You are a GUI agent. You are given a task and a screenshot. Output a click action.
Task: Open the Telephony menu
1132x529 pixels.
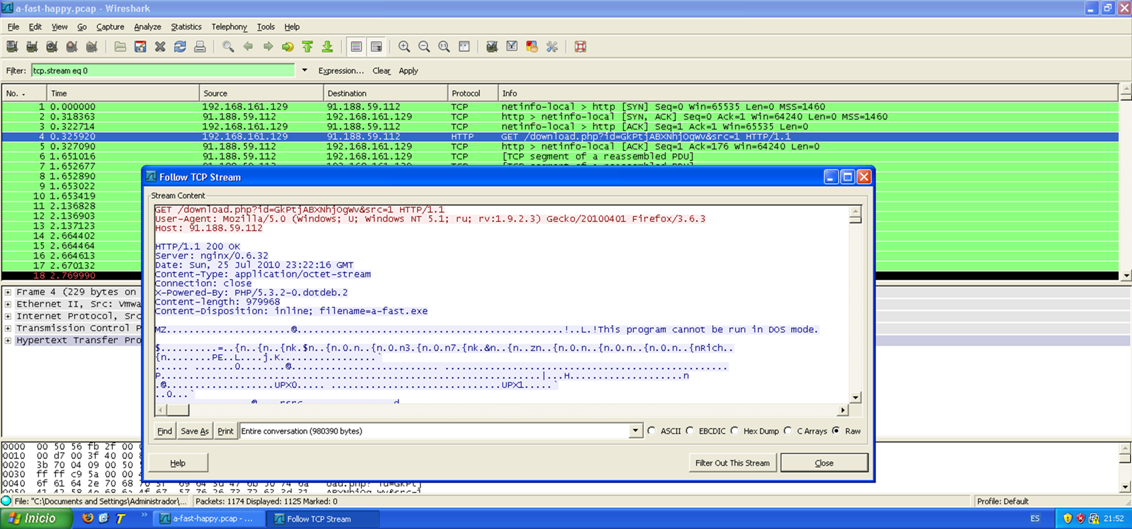pyautogui.click(x=230, y=27)
